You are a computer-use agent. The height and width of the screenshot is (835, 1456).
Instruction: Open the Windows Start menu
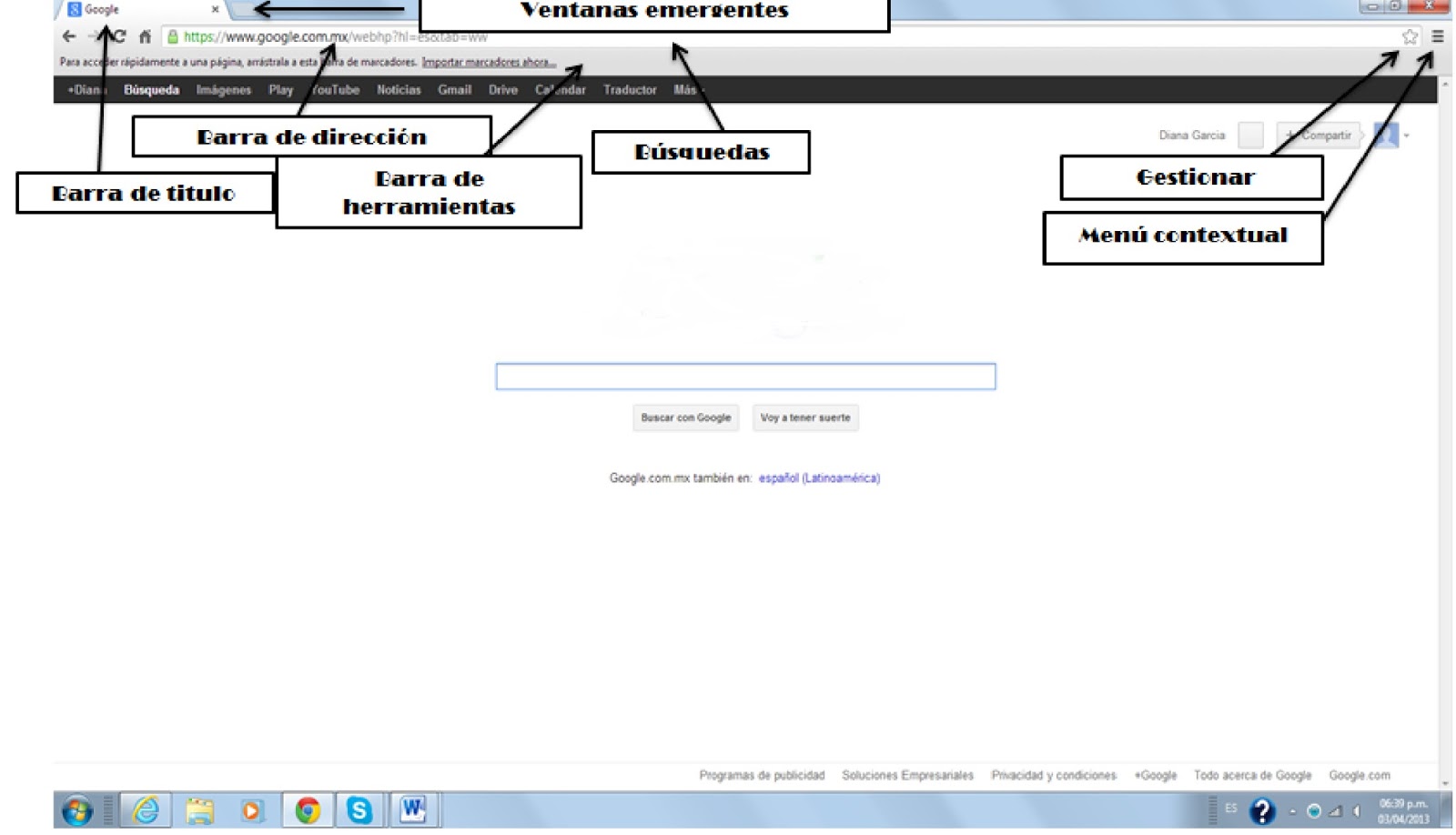pyautogui.click(x=77, y=810)
